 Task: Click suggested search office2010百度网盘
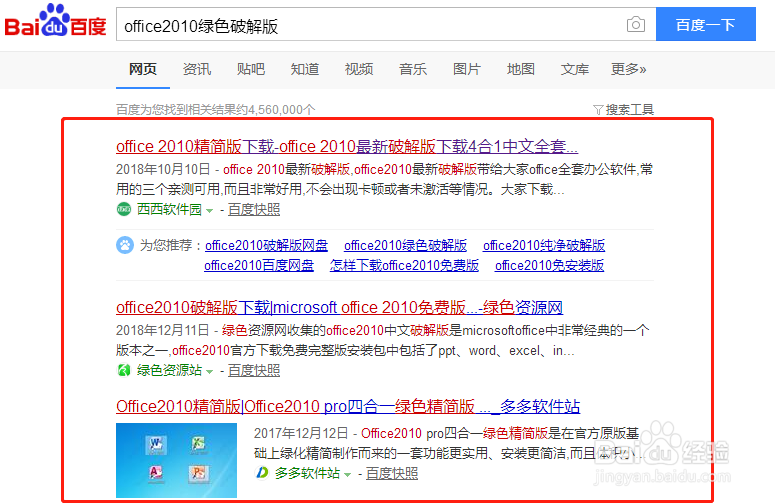coord(259,265)
